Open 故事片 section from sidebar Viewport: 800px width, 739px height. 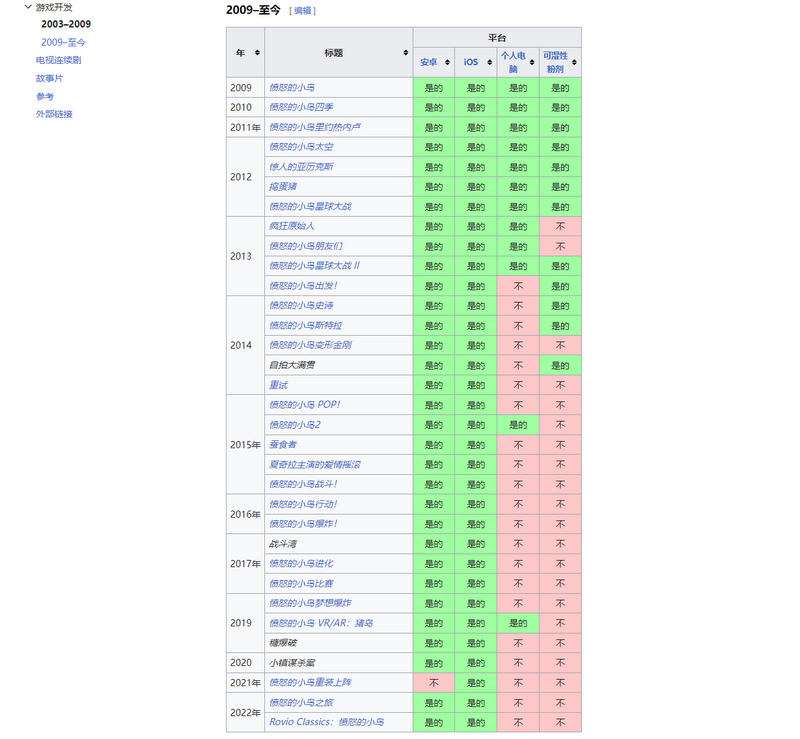[49, 78]
